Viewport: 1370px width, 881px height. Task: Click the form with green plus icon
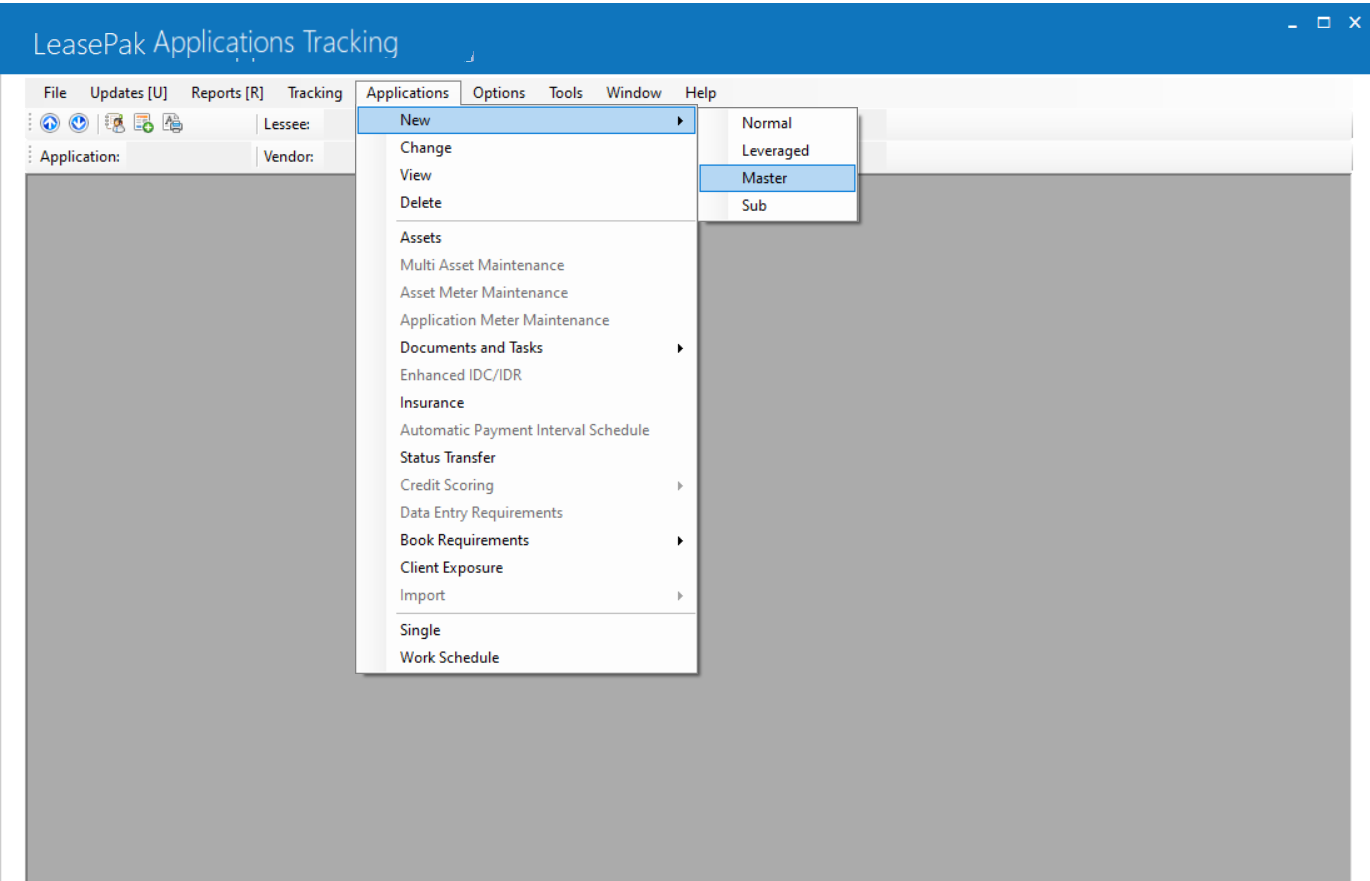(x=143, y=124)
